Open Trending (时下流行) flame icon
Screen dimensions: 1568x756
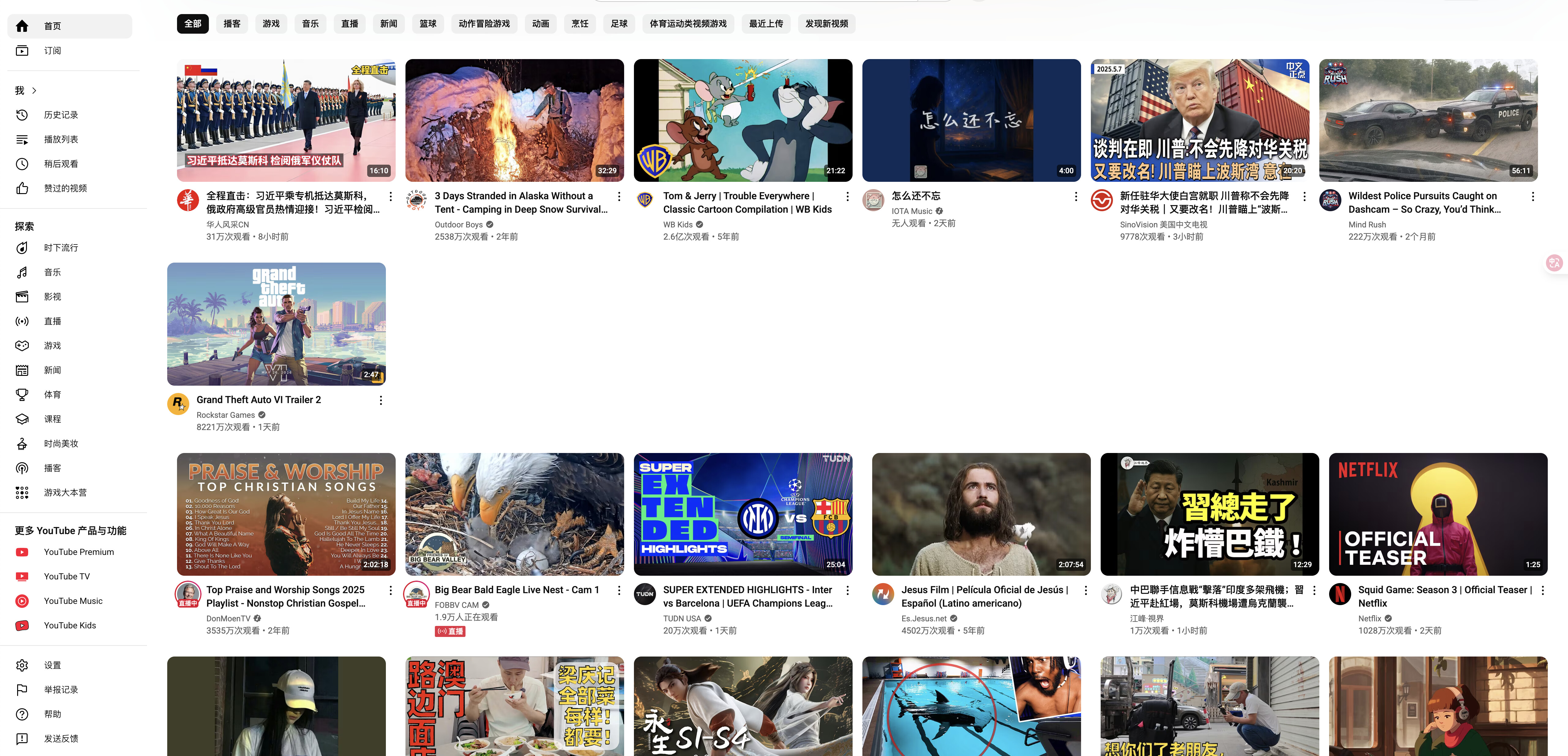click(x=22, y=248)
